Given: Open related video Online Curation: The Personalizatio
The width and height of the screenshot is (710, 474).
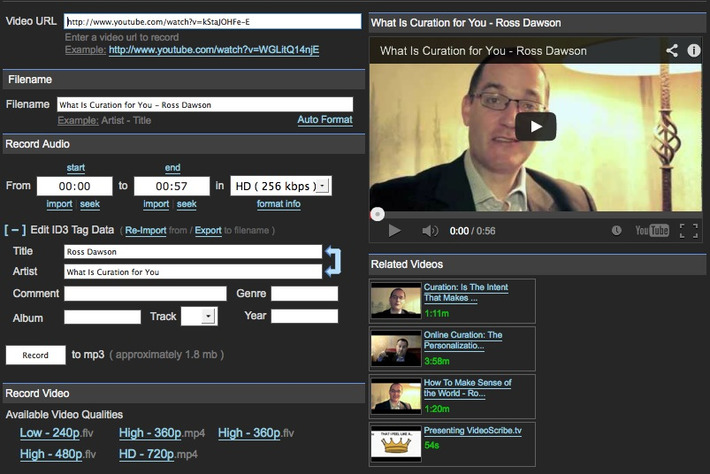Looking at the screenshot, I should (x=463, y=340).
